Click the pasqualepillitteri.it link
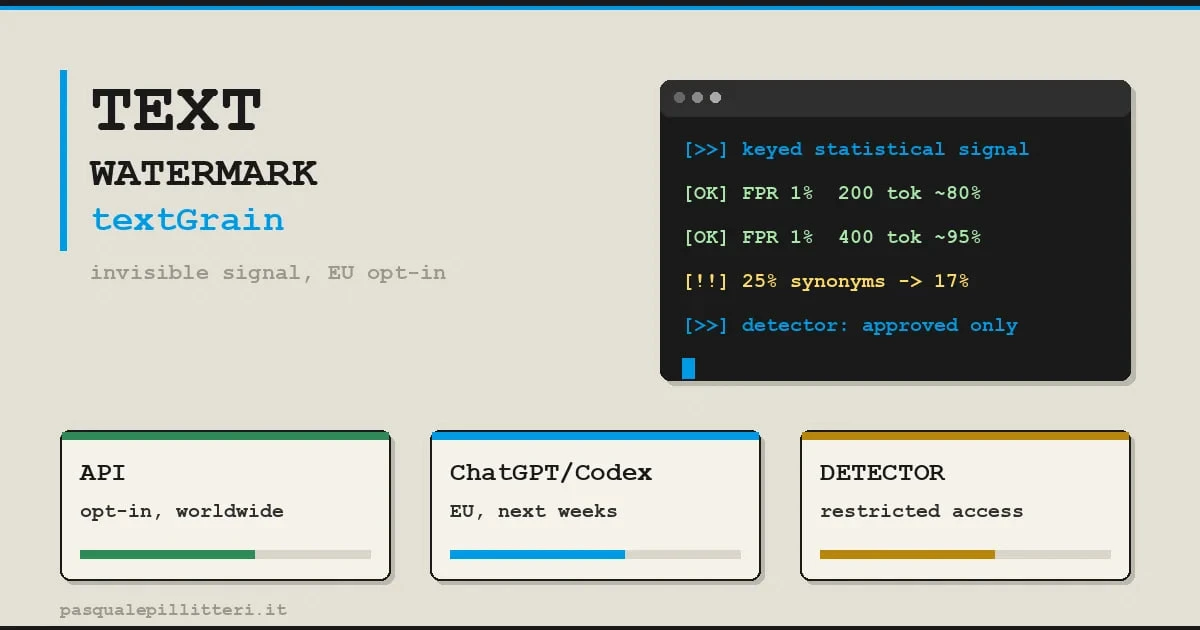This screenshot has width=1200, height=630. pos(173,609)
